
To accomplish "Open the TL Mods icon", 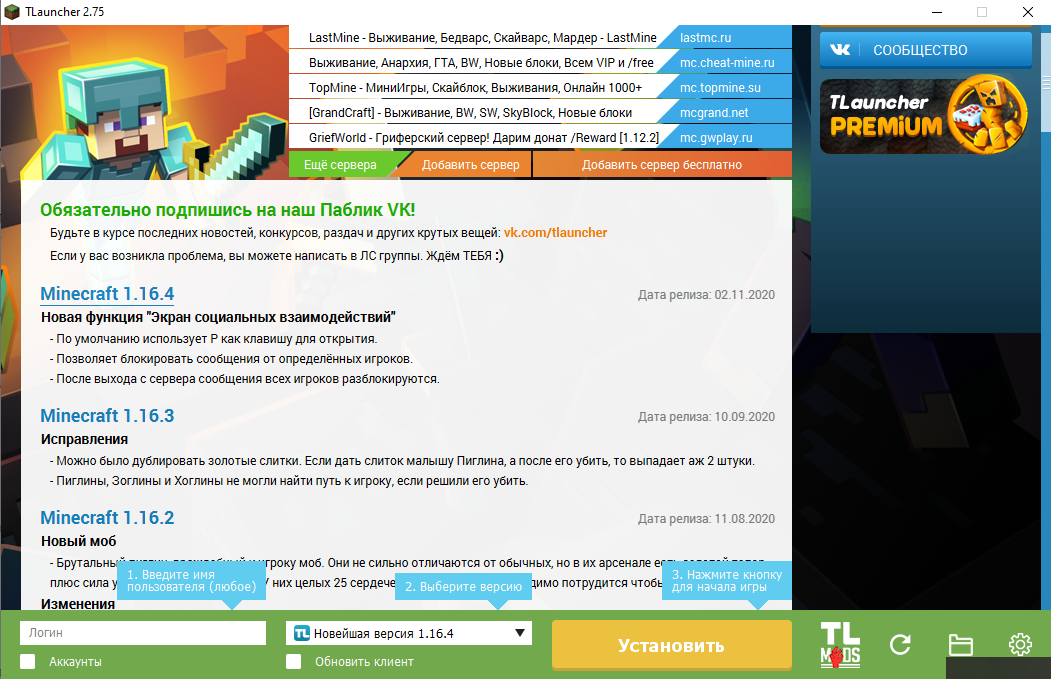I will [840, 644].
